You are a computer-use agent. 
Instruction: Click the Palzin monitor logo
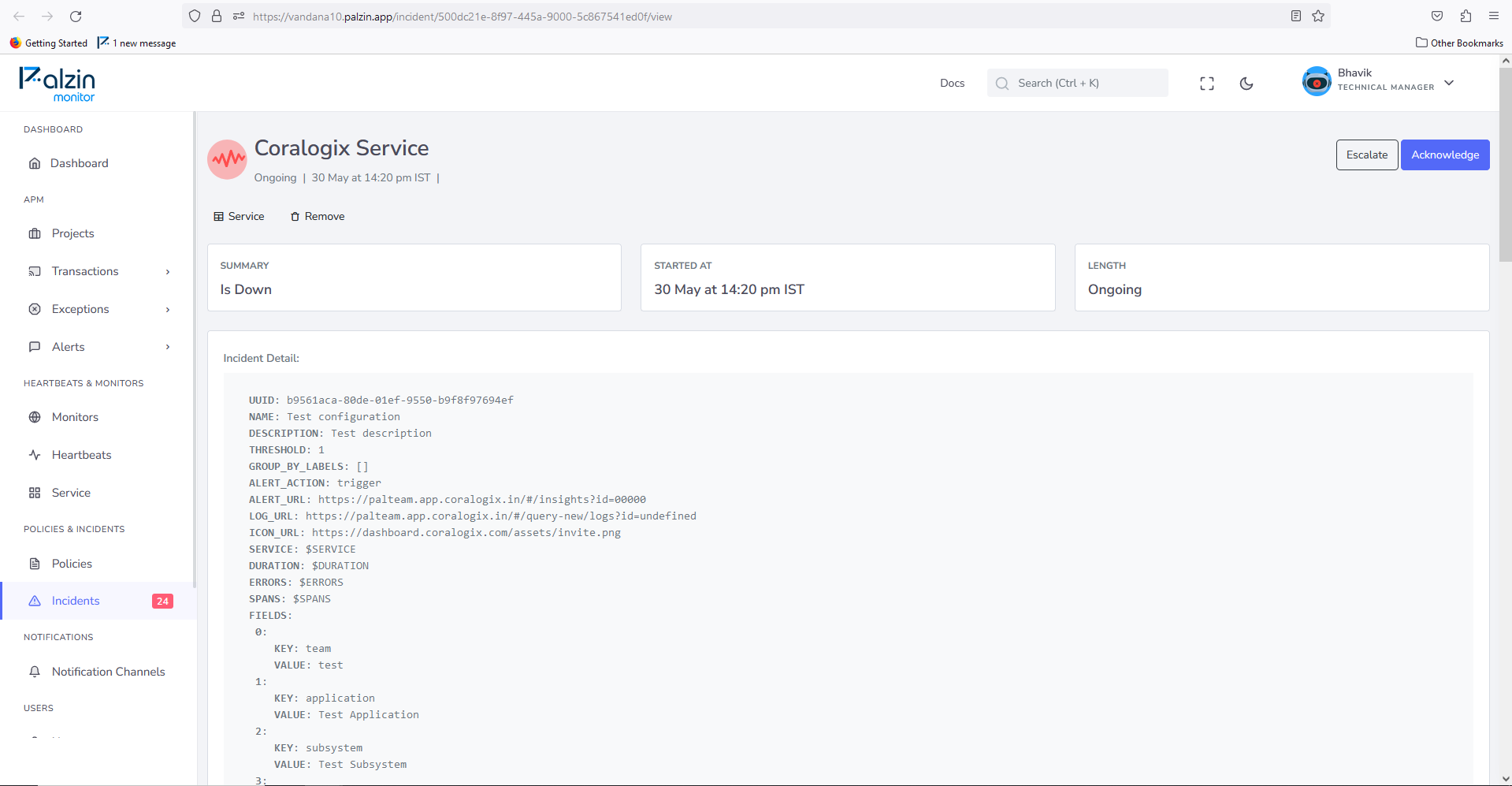[x=57, y=84]
